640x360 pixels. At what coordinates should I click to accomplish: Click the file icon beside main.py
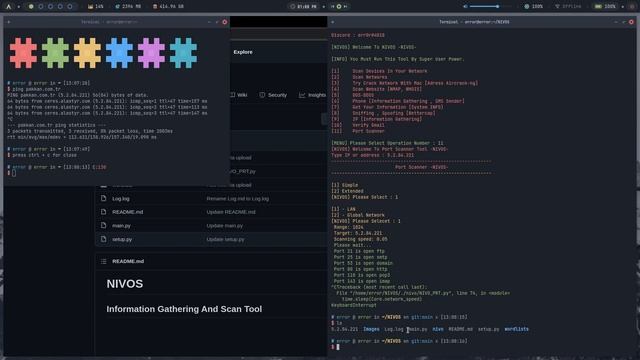[104, 225]
